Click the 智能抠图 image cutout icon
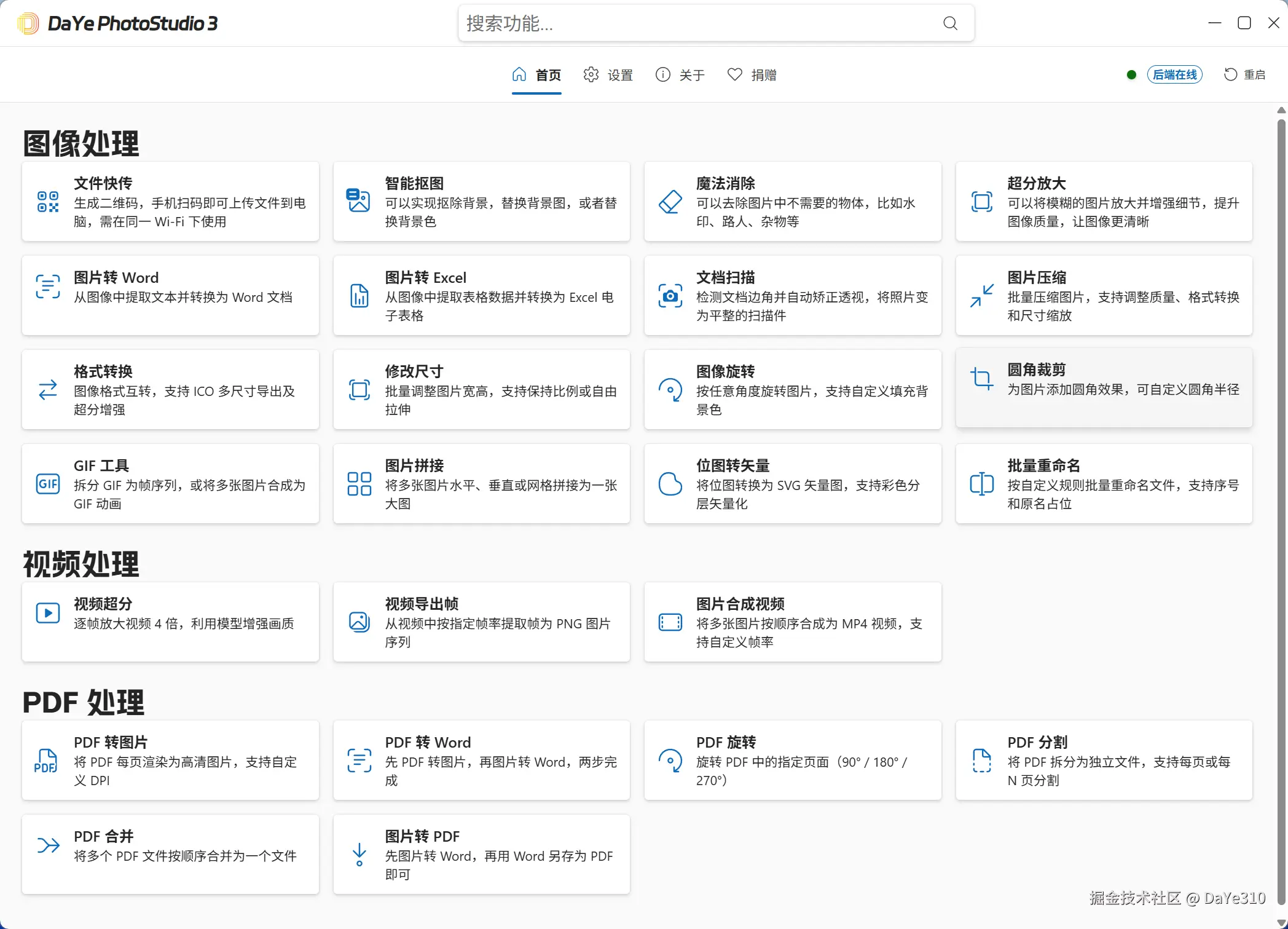 (x=359, y=200)
